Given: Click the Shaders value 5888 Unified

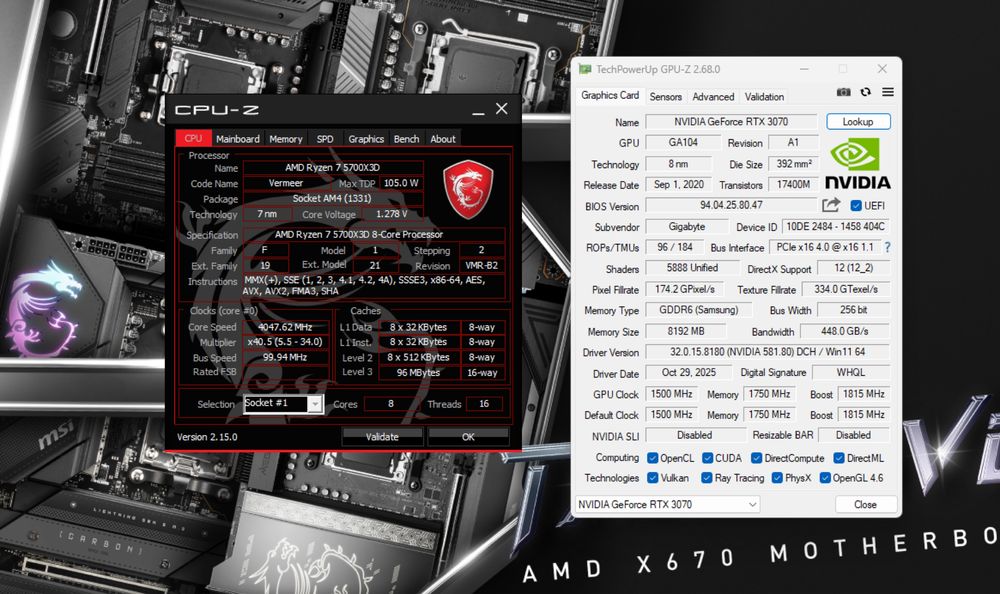Looking at the screenshot, I should tap(692, 267).
